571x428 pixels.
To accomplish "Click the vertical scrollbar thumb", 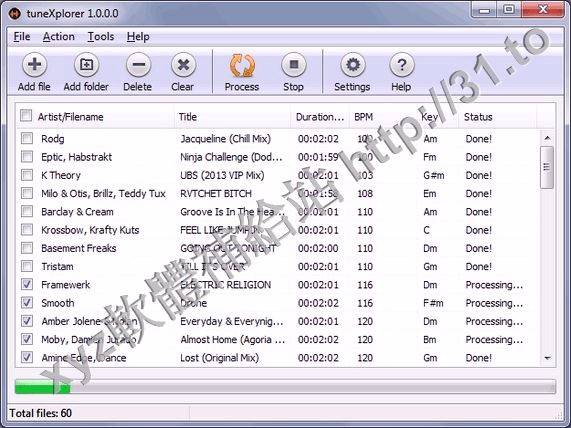I will pyautogui.click(x=547, y=167).
